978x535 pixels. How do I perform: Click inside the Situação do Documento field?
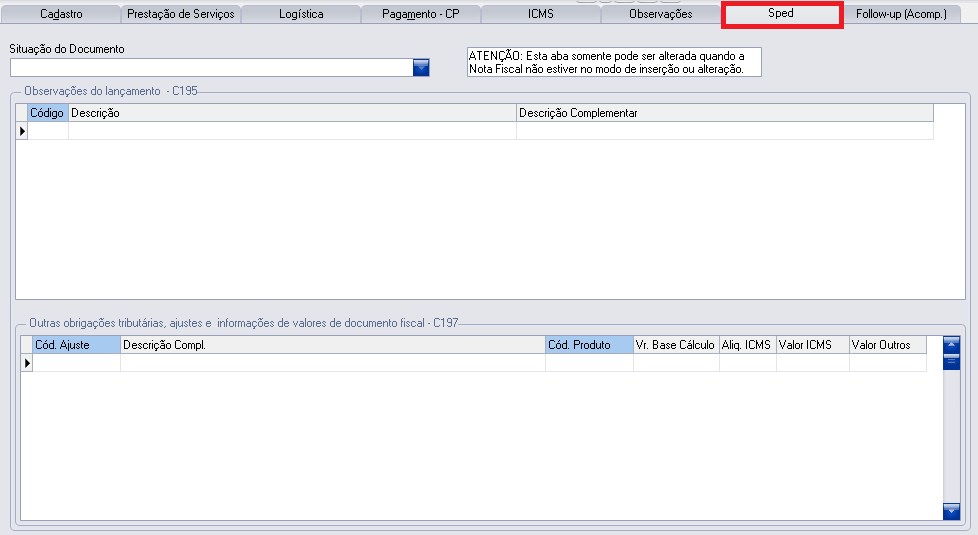[210, 67]
